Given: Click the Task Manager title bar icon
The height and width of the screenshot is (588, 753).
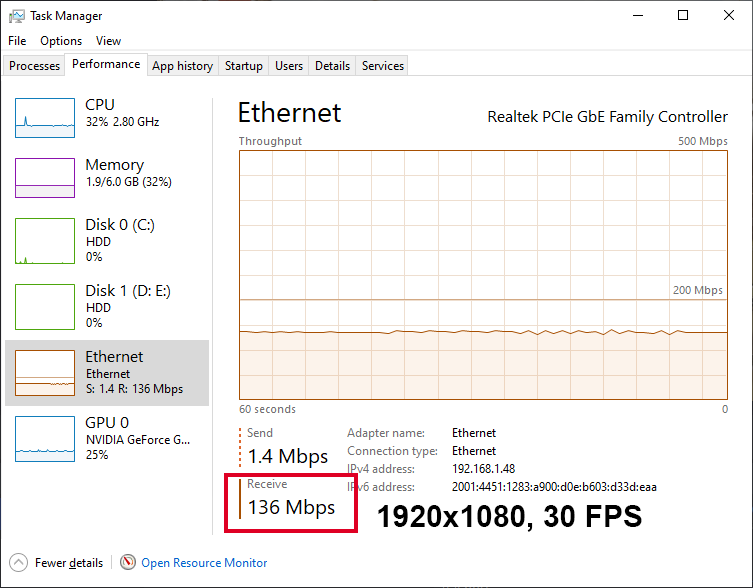Looking at the screenshot, I should tap(16, 16).
